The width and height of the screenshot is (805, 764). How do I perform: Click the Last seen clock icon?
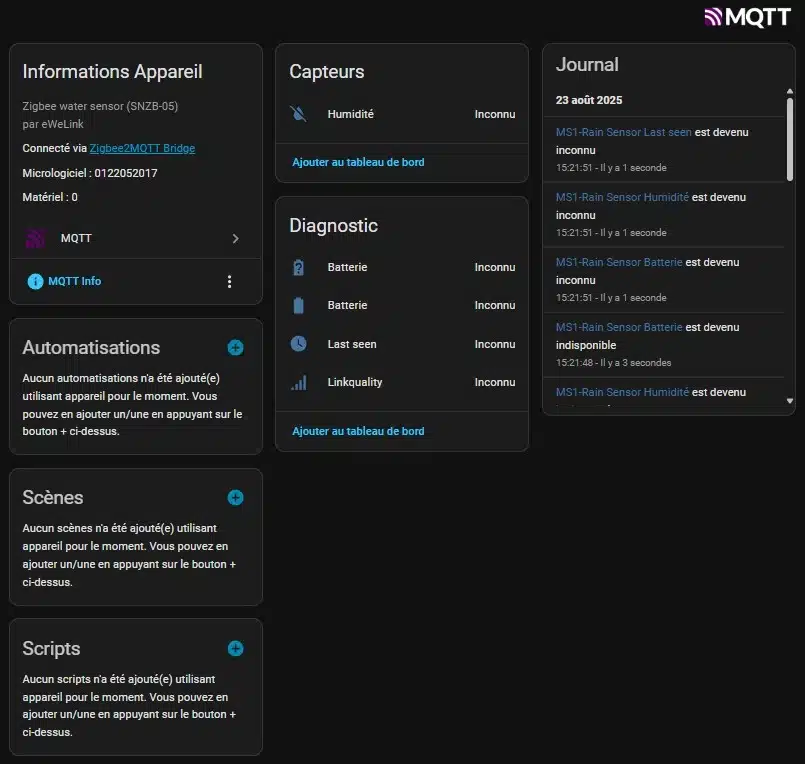pos(298,344)
